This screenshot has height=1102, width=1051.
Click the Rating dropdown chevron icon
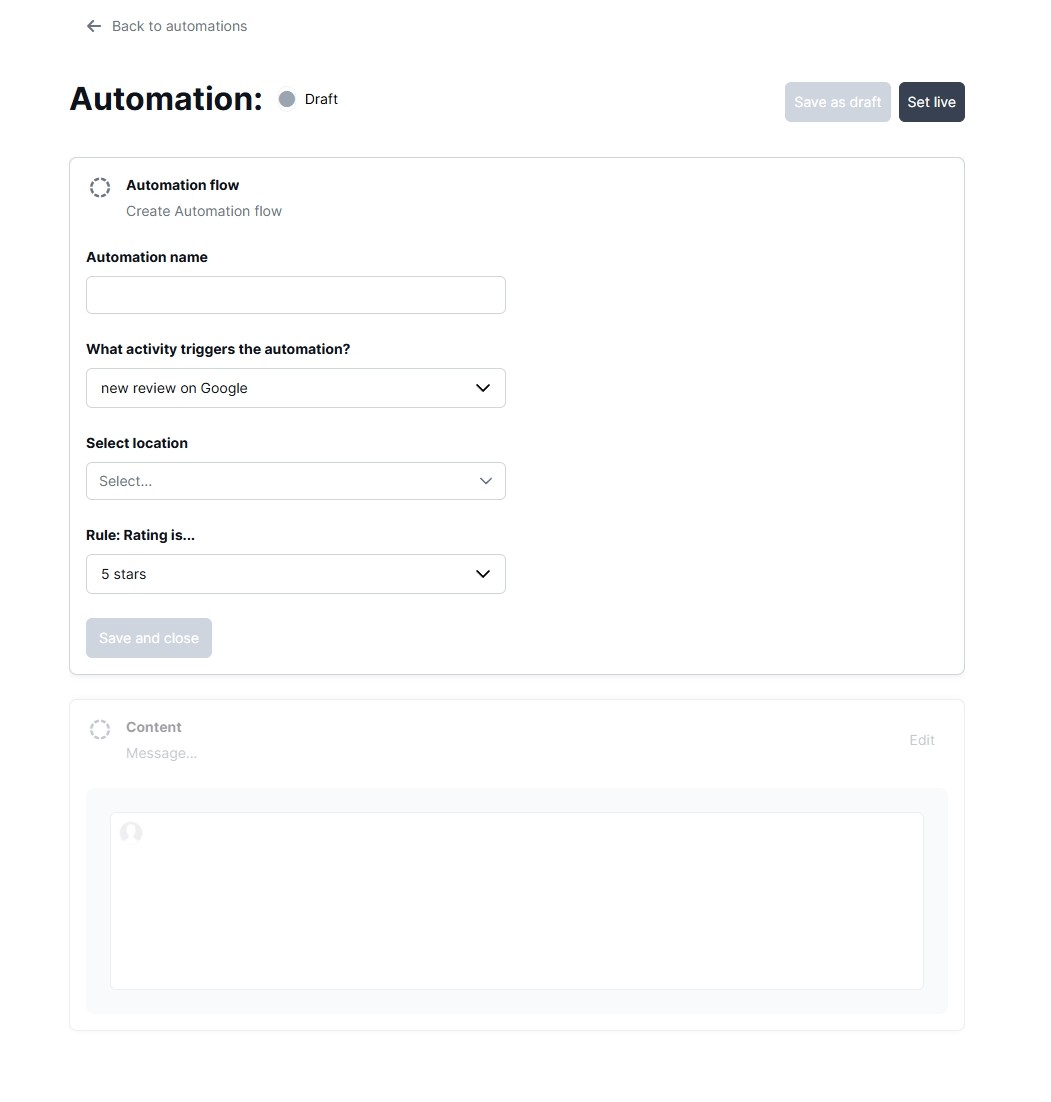click(x=483, y=574)
